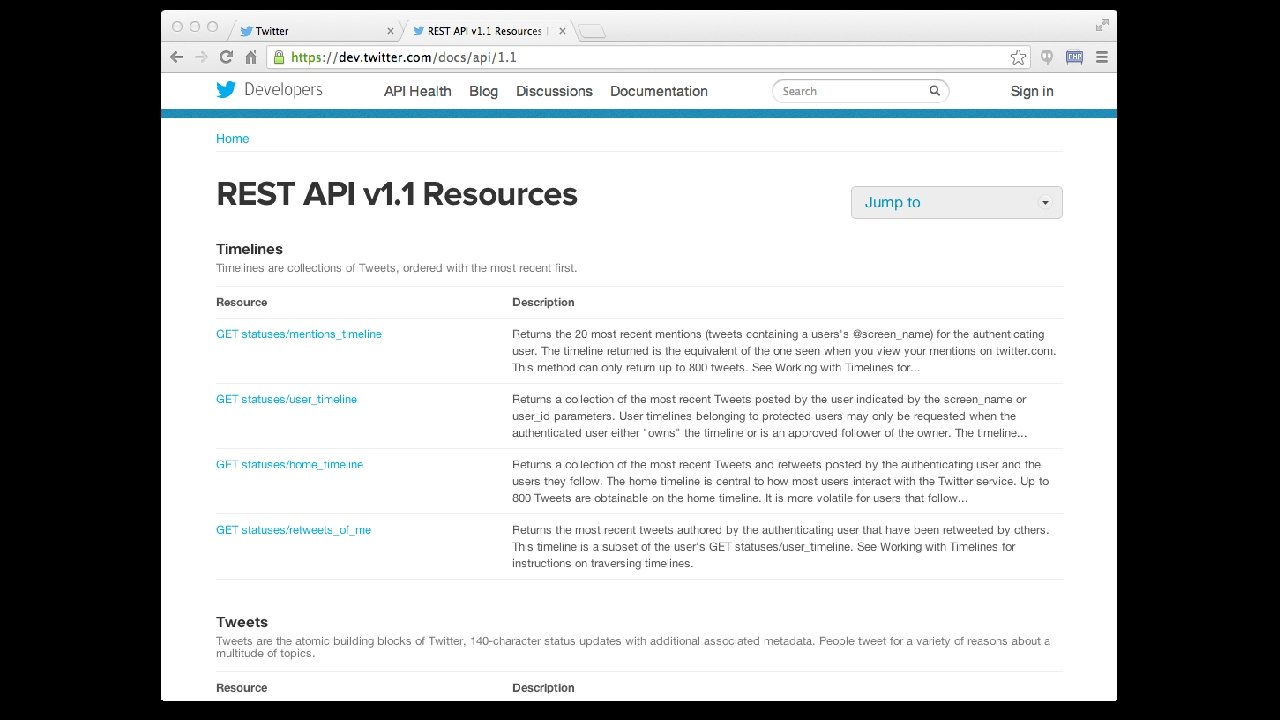Image resolution: width=1280 pixels, height=720 pixels.
Task: Go to the browser home page icon
Action: tap(251, 57)
